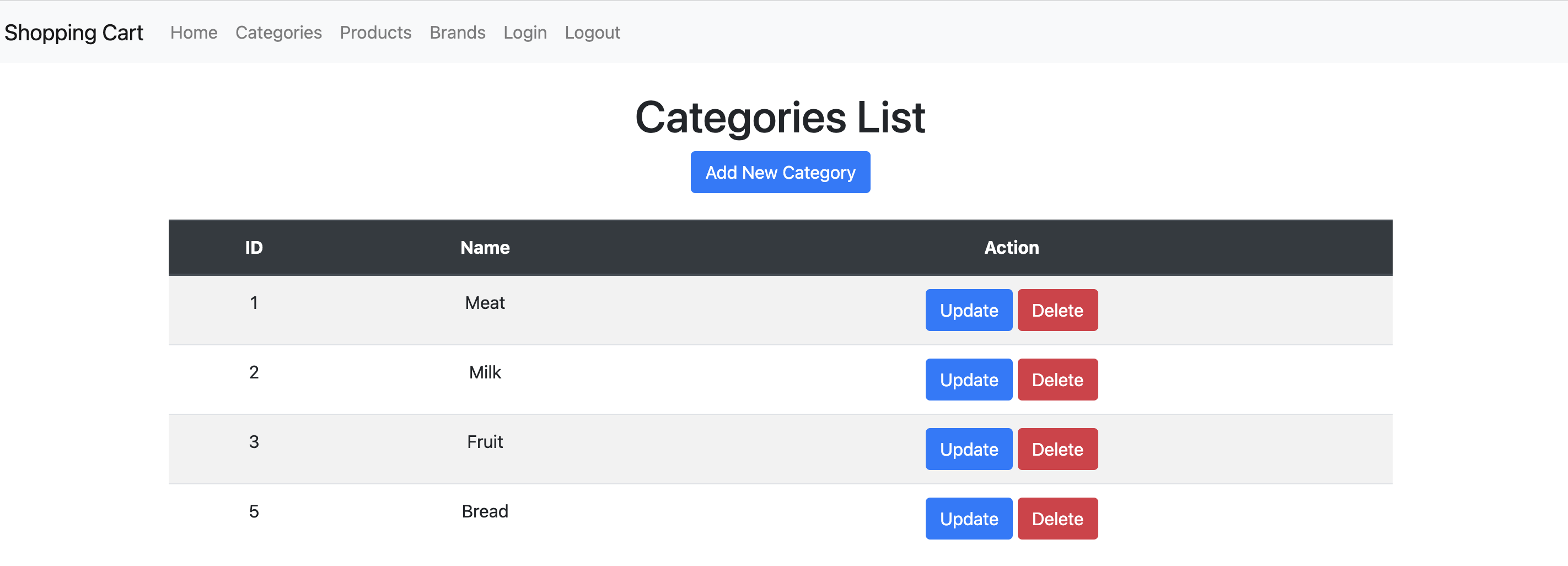Select the Categories menu item
The image size is (1568, 566).
(278, 33)
